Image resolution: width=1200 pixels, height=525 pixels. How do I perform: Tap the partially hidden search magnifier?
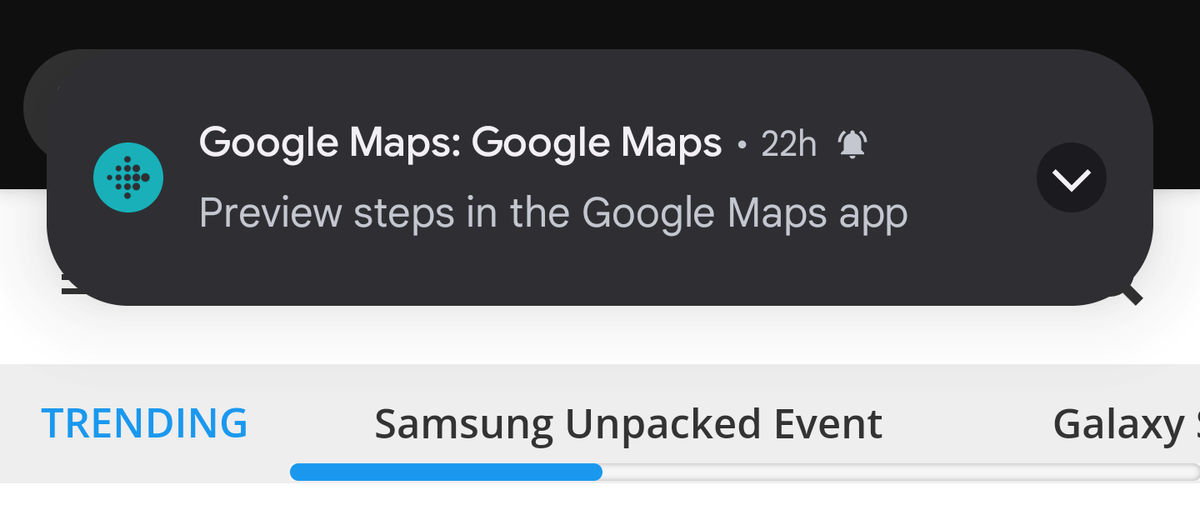coord(1132,292)
